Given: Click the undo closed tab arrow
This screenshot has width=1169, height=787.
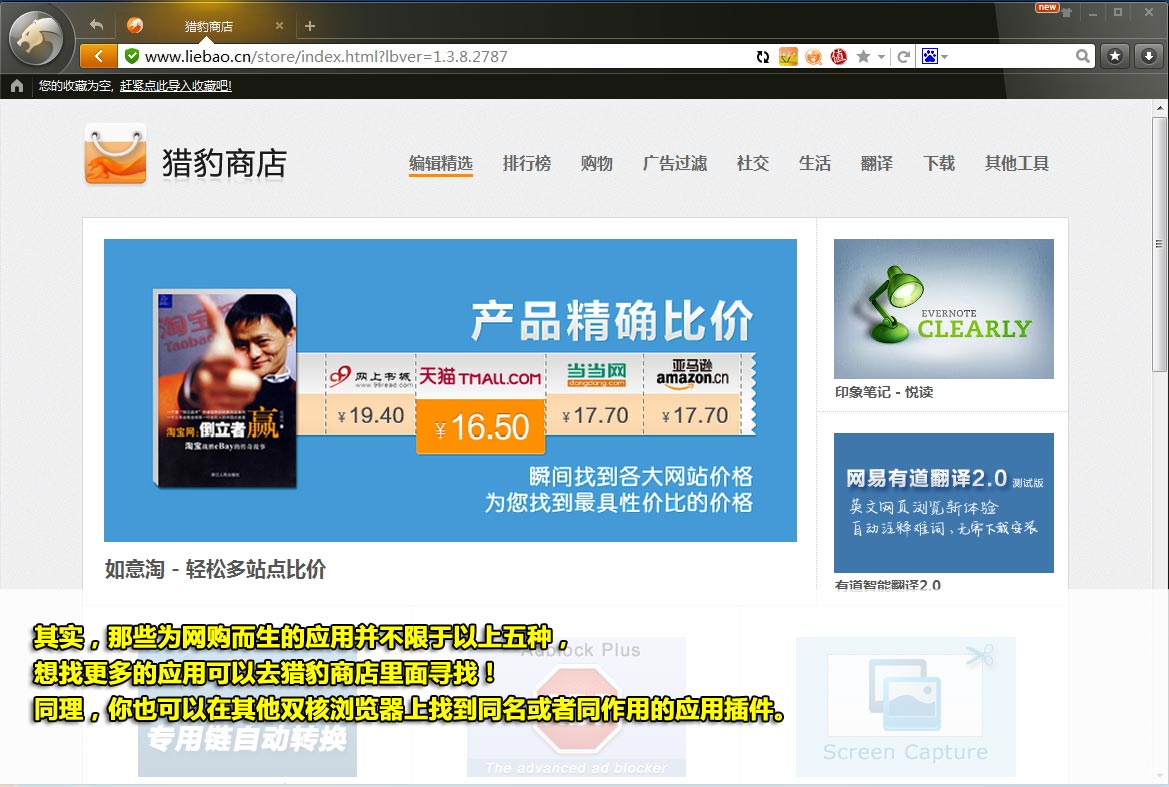Looking at the screenshot, I should pyautogui.click(x=96, y=25).
